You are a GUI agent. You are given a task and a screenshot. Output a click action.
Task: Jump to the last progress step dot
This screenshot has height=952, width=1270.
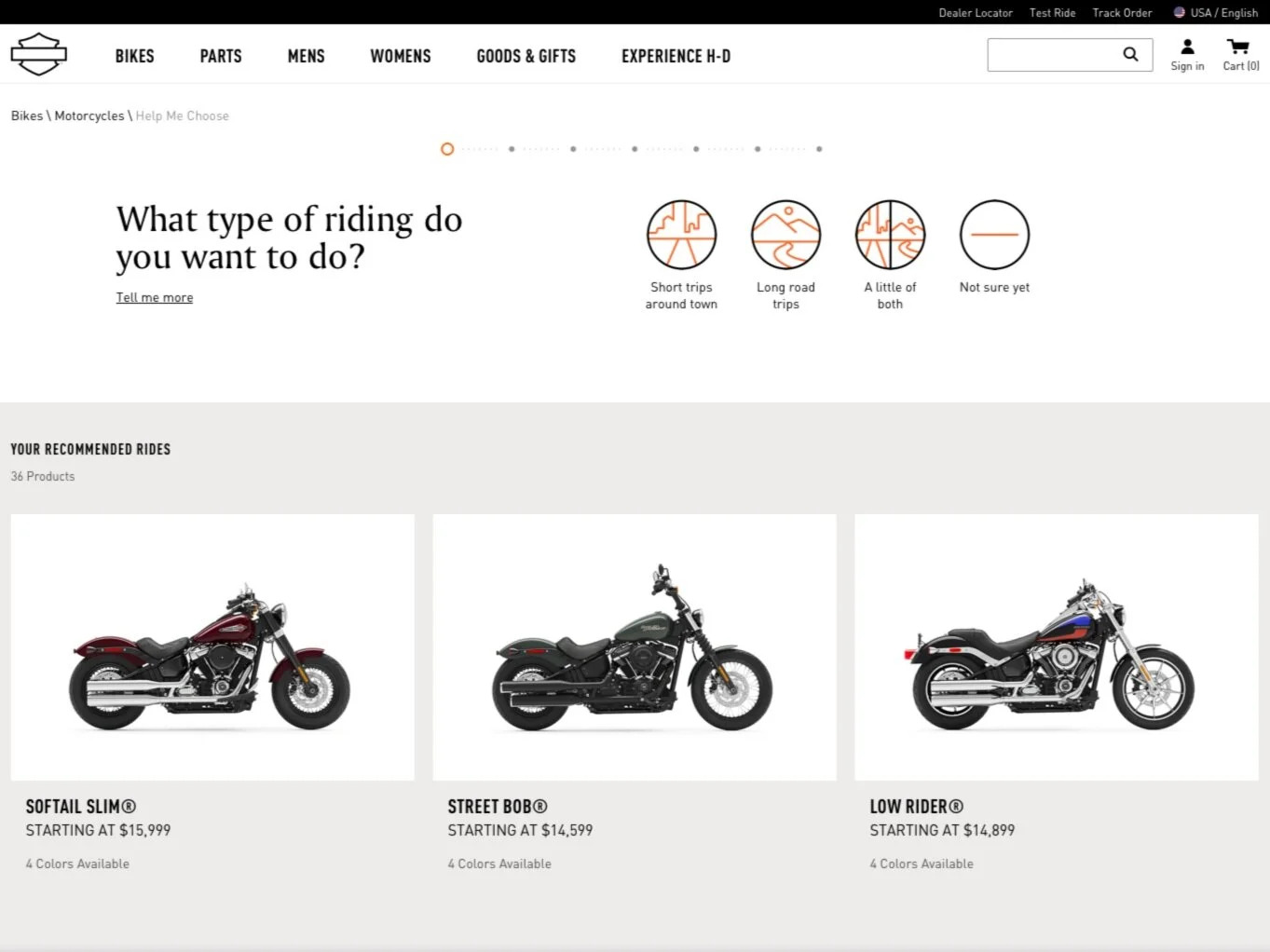point(819,149)
